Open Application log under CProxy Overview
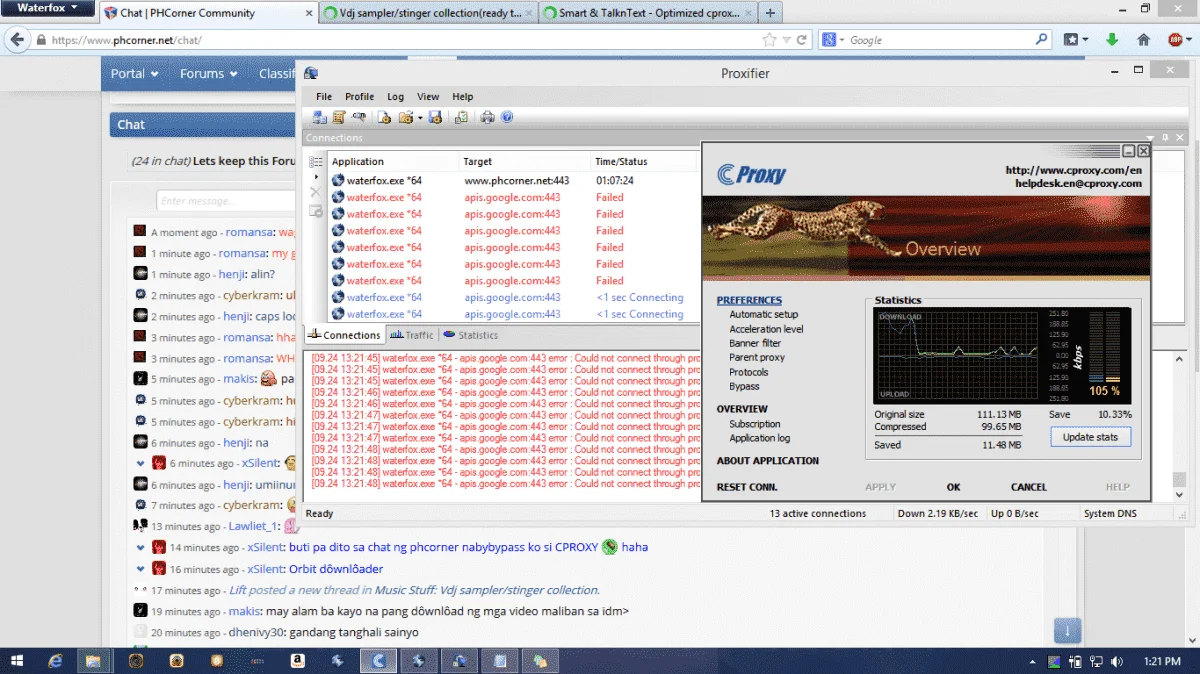This screenshot has width=1200, height=674. tap(759, 438)
